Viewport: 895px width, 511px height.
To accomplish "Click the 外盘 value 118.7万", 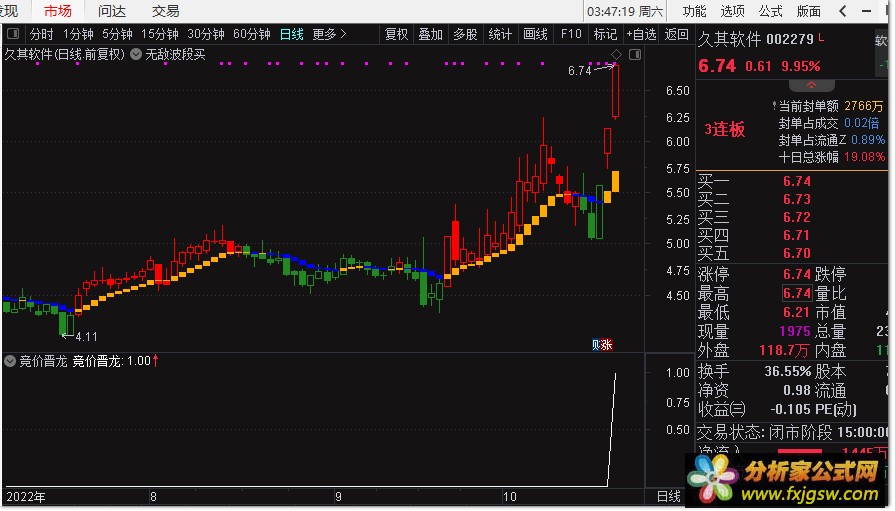I will click(784, 350).
